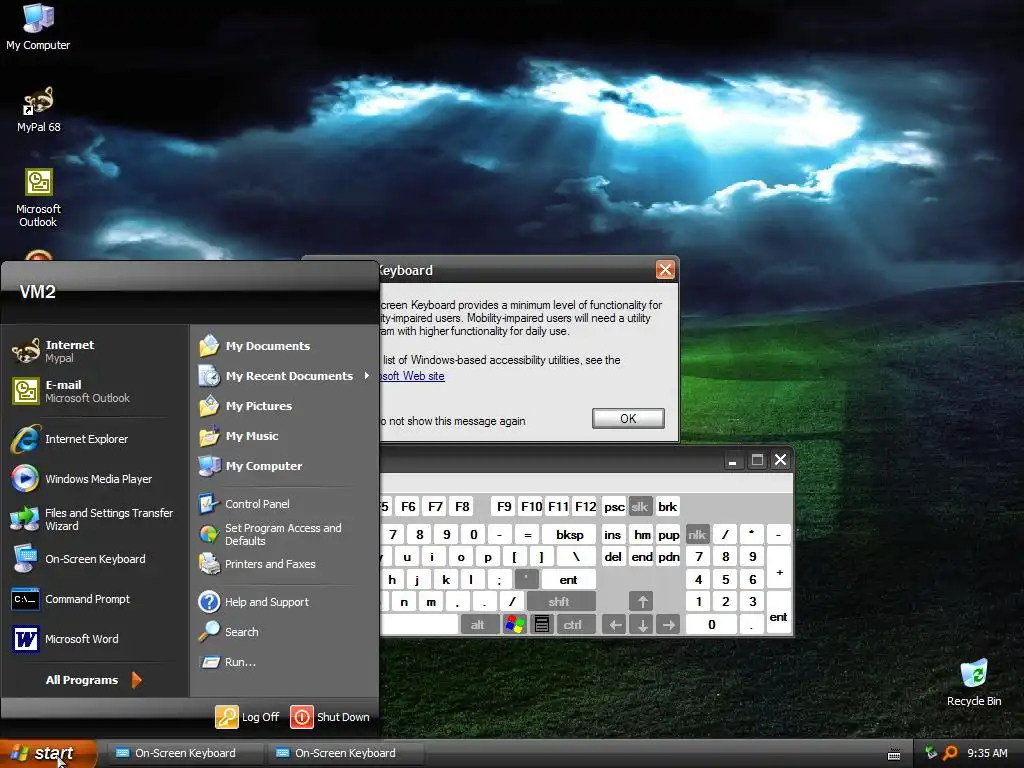Close the On-Screen Keyboard message dialog
Viewport: 1024px width, 768px height.
[x=665, y=270]
